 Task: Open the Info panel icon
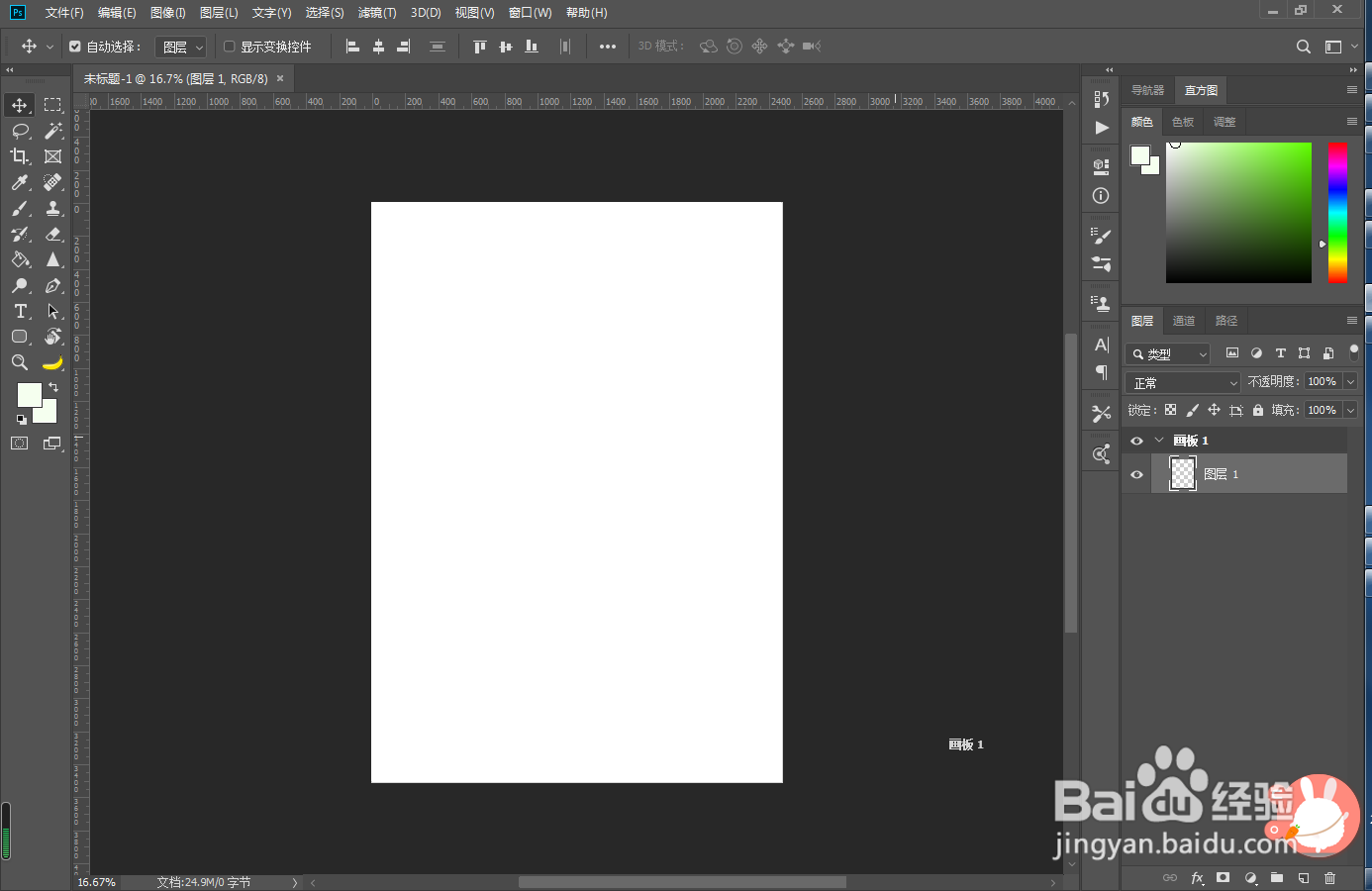coord(1101,196)
